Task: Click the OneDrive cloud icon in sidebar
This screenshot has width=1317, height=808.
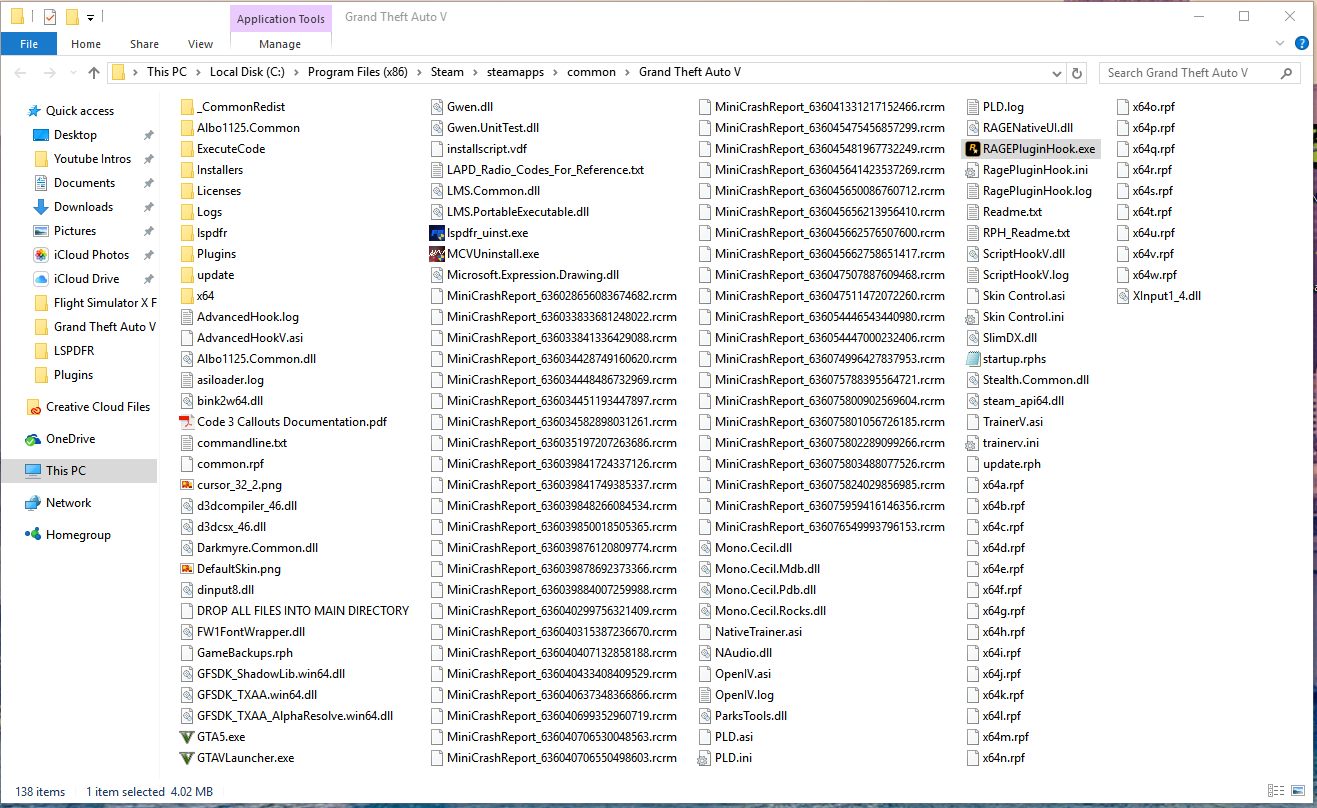Action: (33, 439)
